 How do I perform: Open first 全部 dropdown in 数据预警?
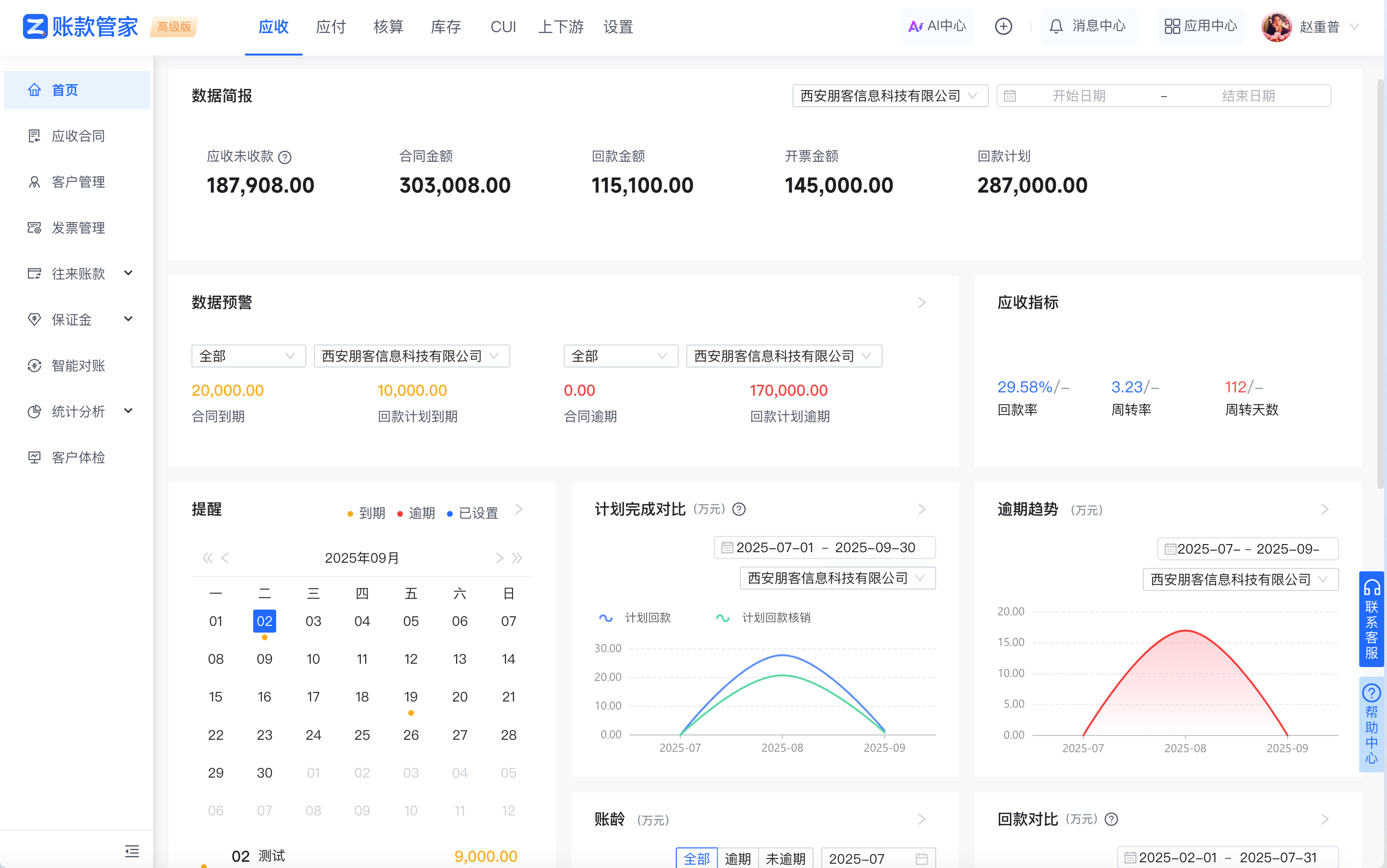pyautogui.click(x=248, y=356)
